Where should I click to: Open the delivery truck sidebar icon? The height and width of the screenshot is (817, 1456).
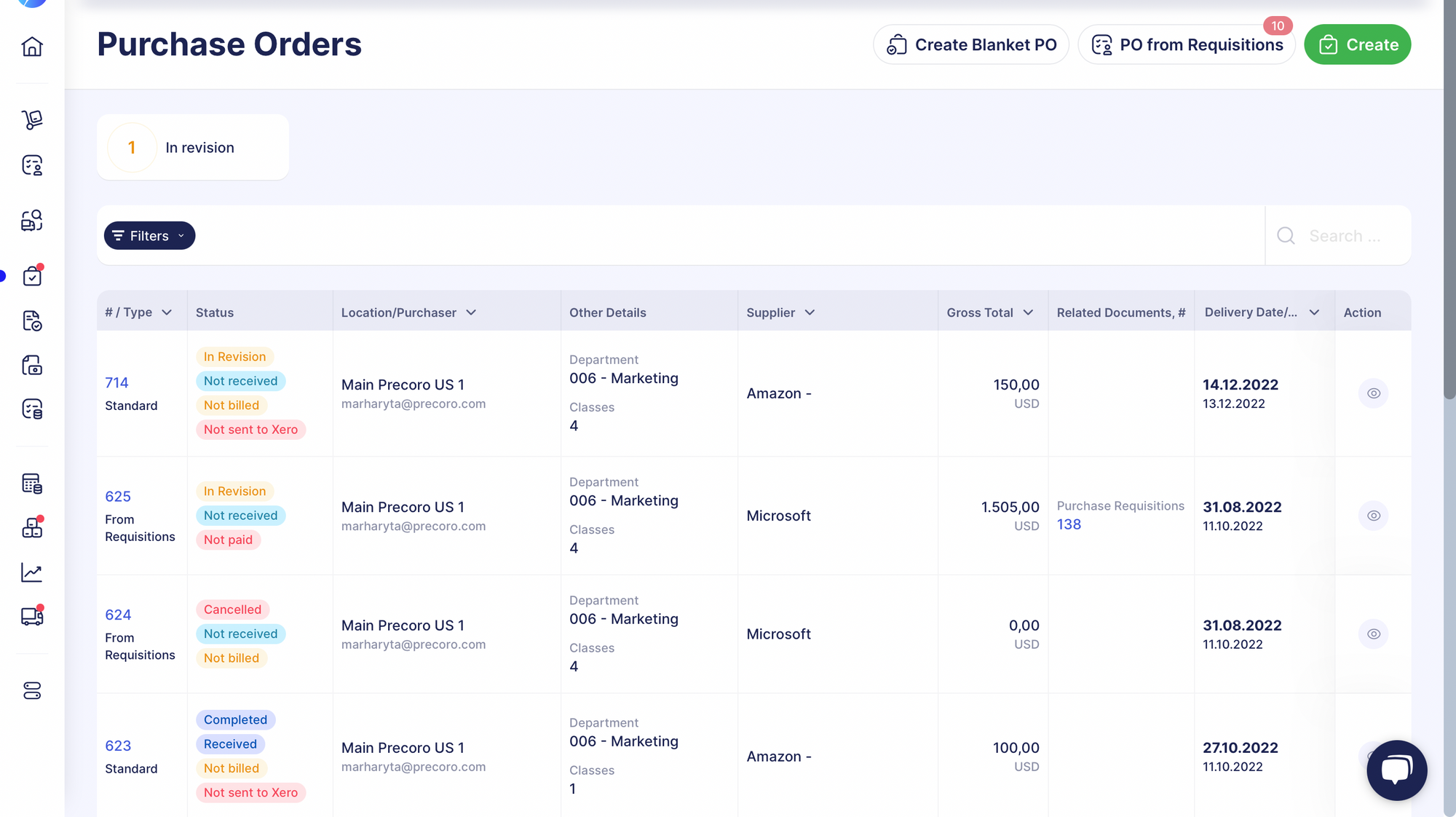tap(32, 616)
